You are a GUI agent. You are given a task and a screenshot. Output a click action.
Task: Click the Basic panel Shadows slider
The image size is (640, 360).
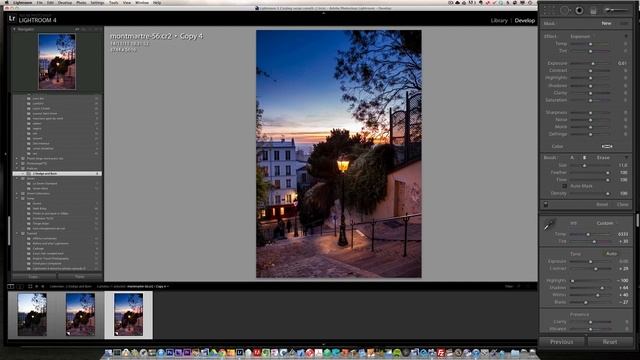tap(591, 288)
